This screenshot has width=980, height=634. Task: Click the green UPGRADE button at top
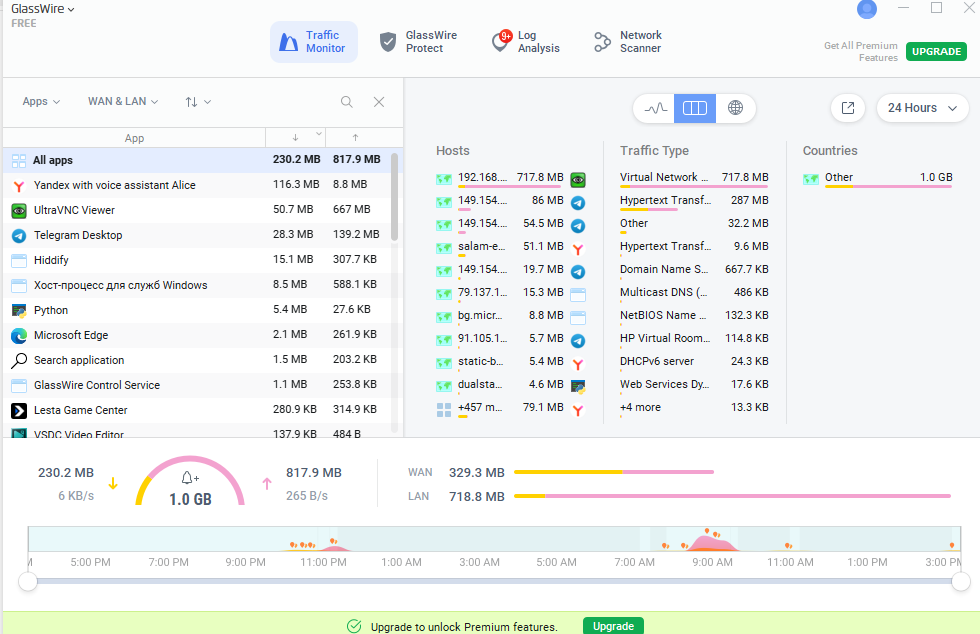[x=936, y=51]
